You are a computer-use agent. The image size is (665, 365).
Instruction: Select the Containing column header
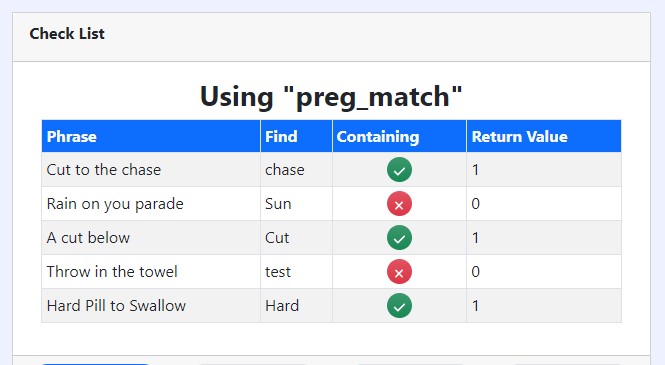(400, 137)
